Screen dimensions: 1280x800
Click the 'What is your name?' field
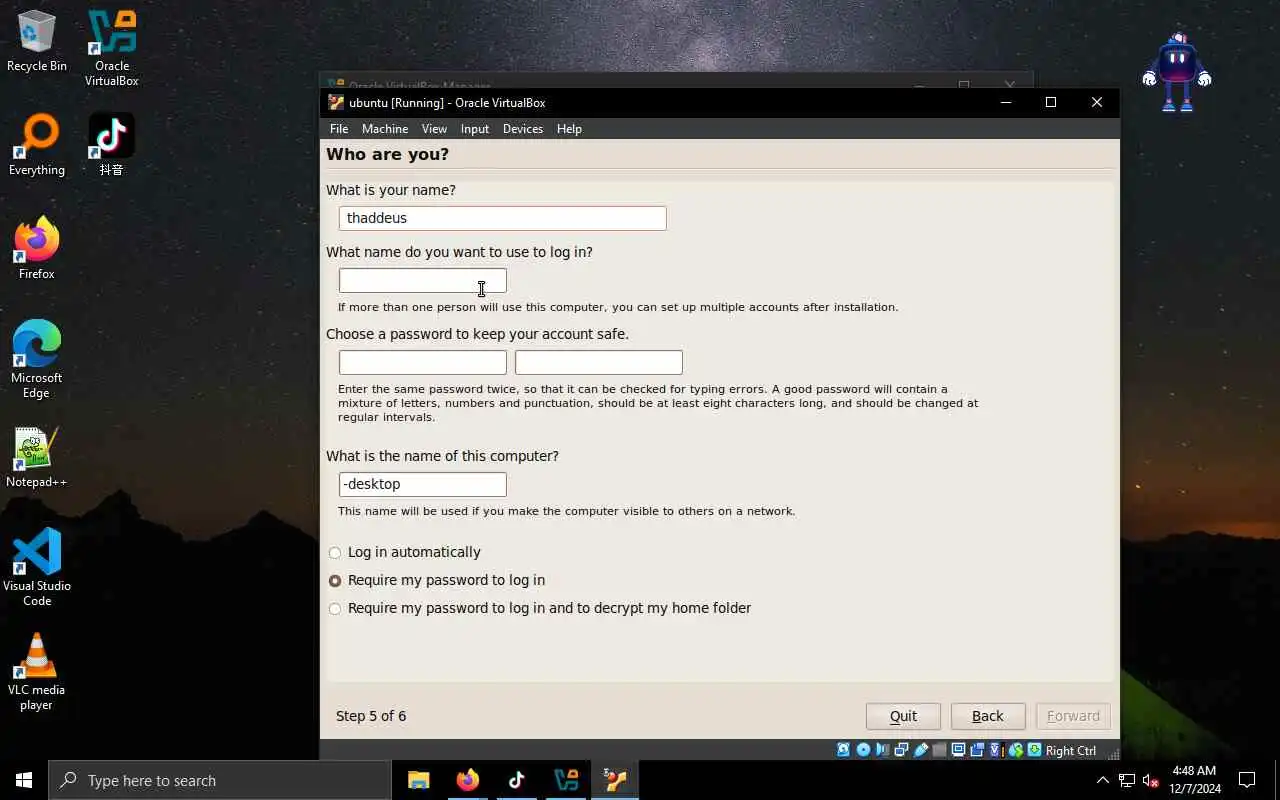tap(502, 218)
